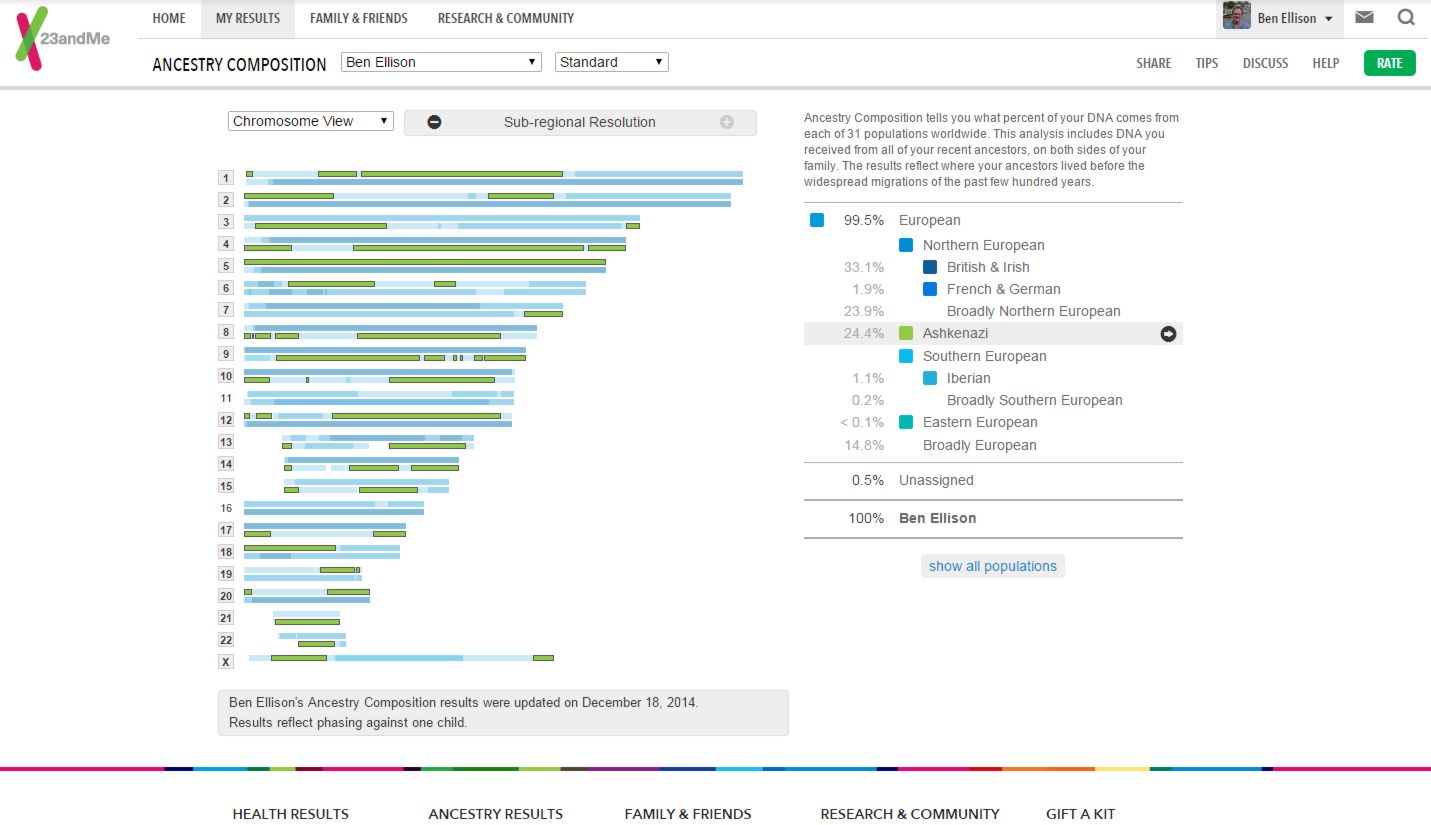Select the MY RESULTS tab
This screenshot has width=1431, height=825.
(248, 18)
